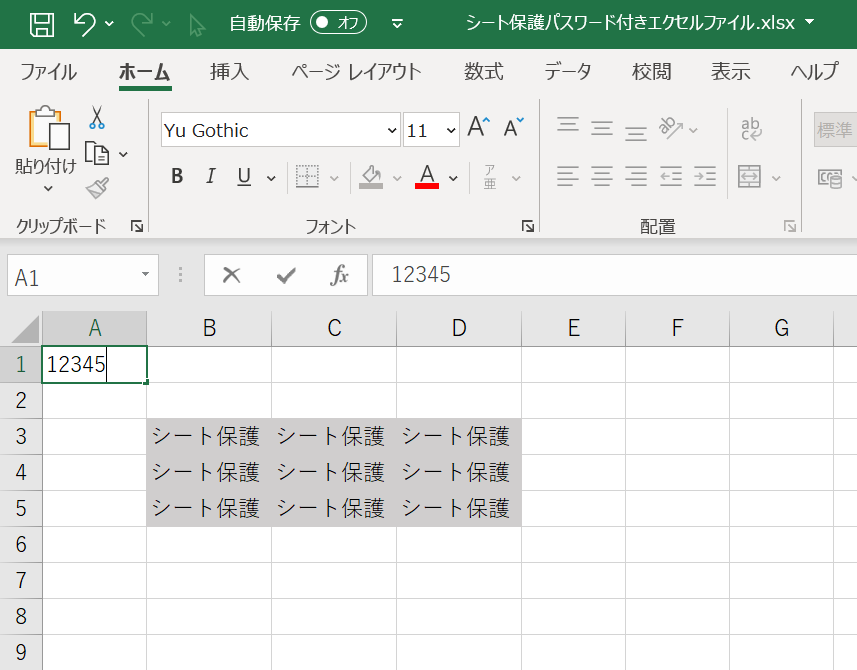Click the Align Left icon
Image resolution: width=857 pixels, height=670 pixels.
568,176
